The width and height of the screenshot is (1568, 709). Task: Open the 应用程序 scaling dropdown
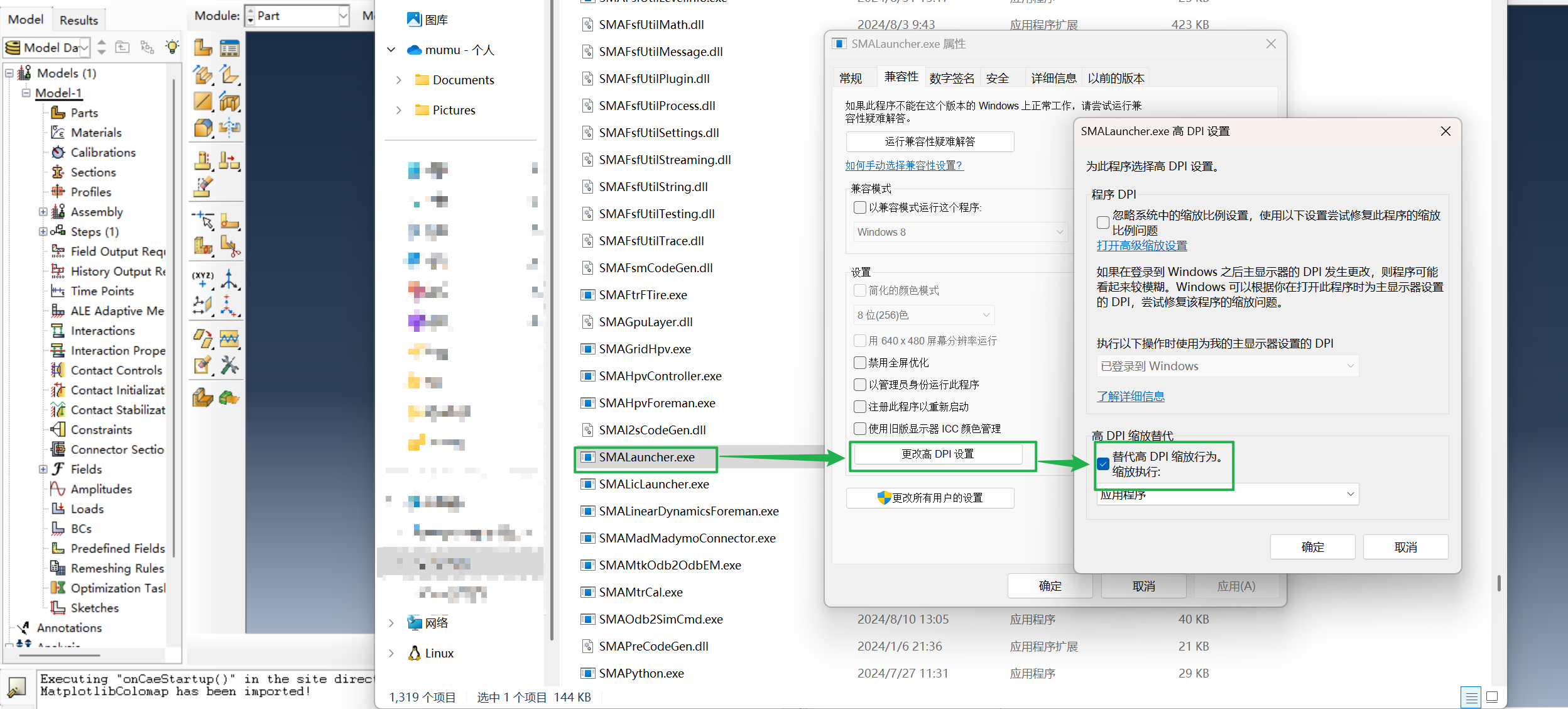click(x=1228, y=495)
